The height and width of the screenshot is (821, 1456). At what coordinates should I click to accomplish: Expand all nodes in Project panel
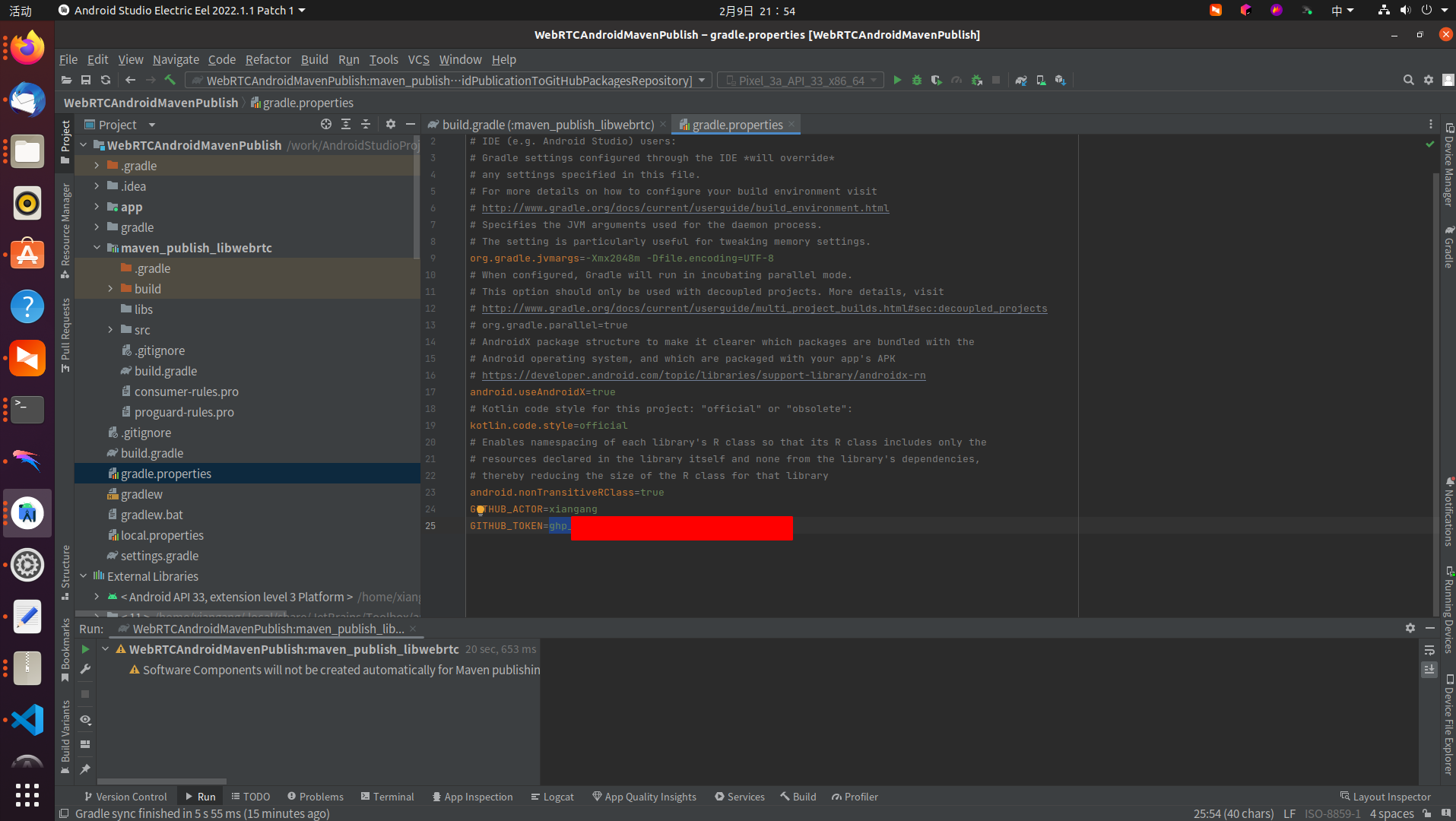[346, 125]
